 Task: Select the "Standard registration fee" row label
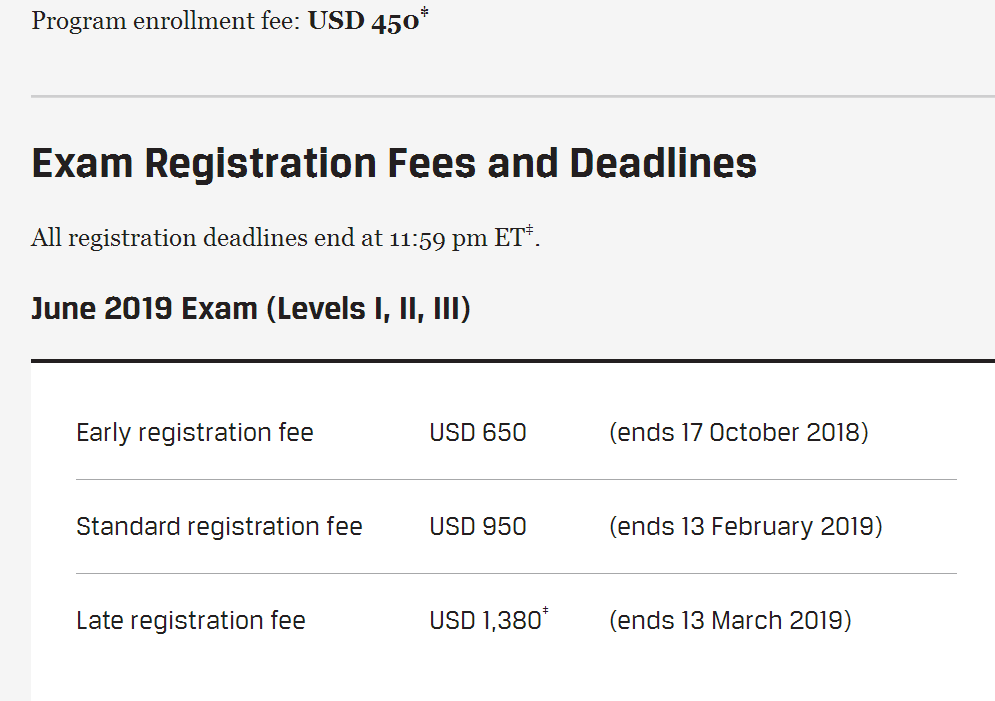pyautogui.click(x=219, y=527)
